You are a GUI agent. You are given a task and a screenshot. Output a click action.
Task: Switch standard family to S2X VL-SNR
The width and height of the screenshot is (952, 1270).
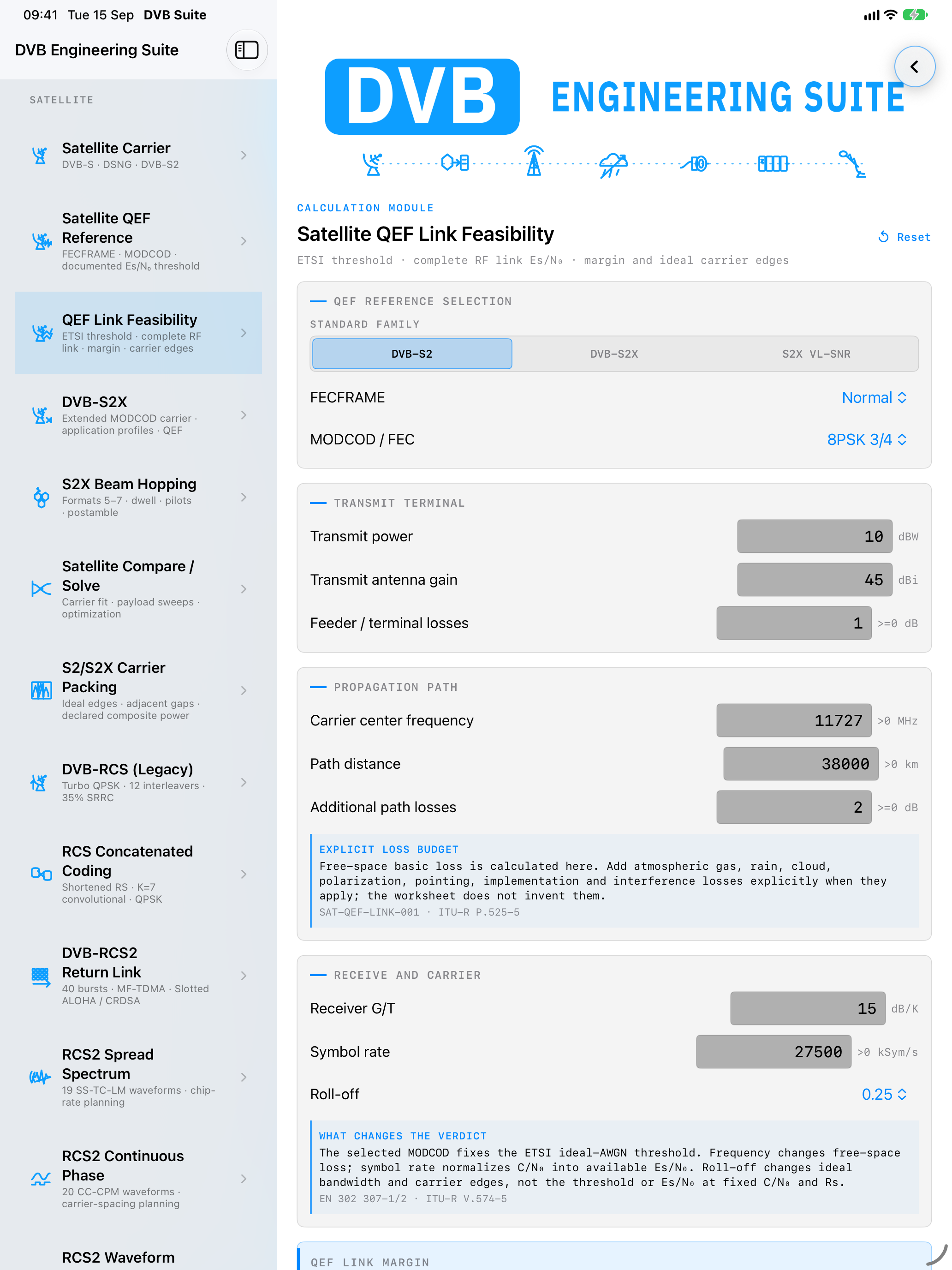tap(816, 353)
